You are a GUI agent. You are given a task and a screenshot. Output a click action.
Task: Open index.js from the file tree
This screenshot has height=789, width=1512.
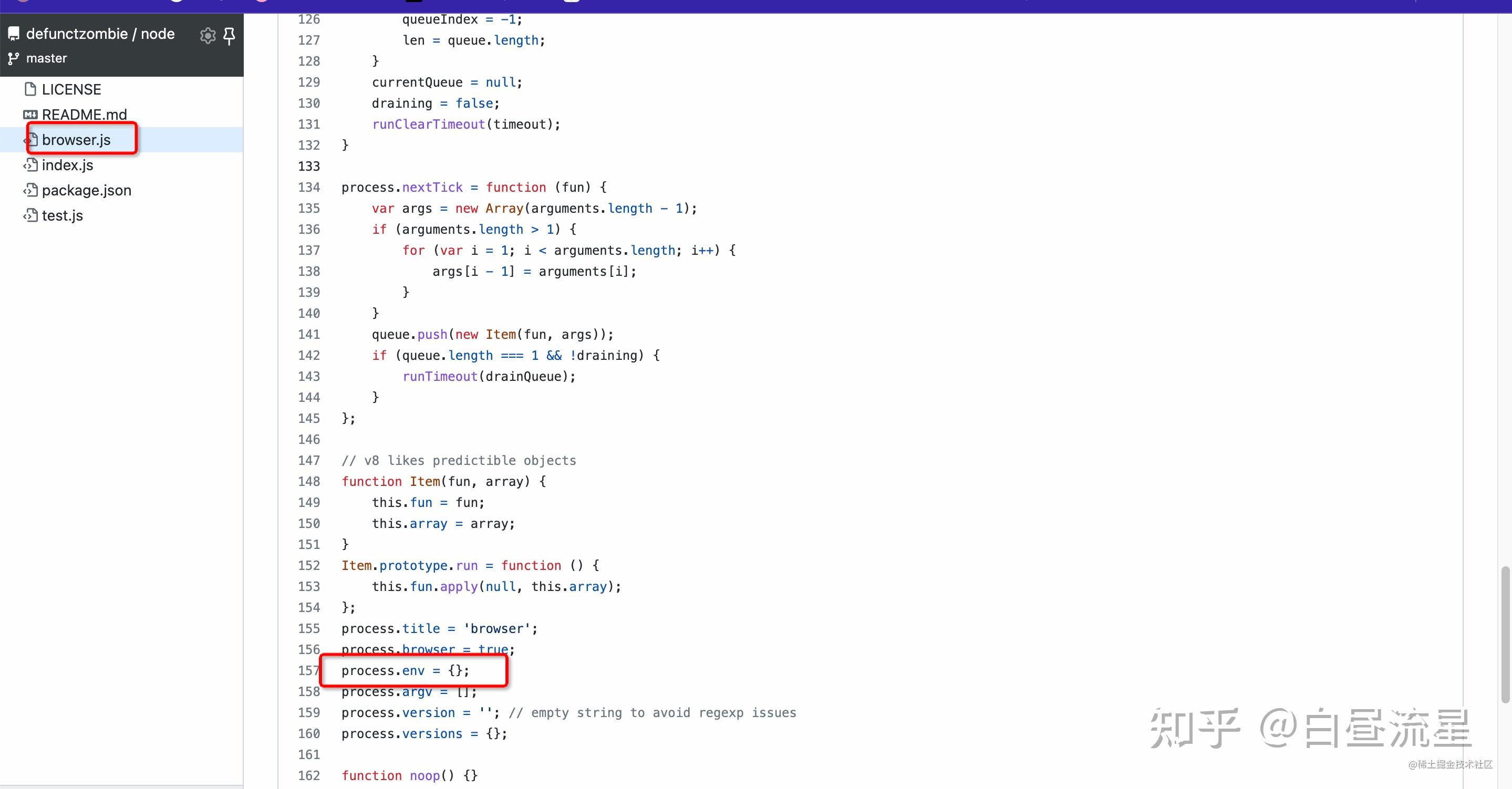click(67, 165)
